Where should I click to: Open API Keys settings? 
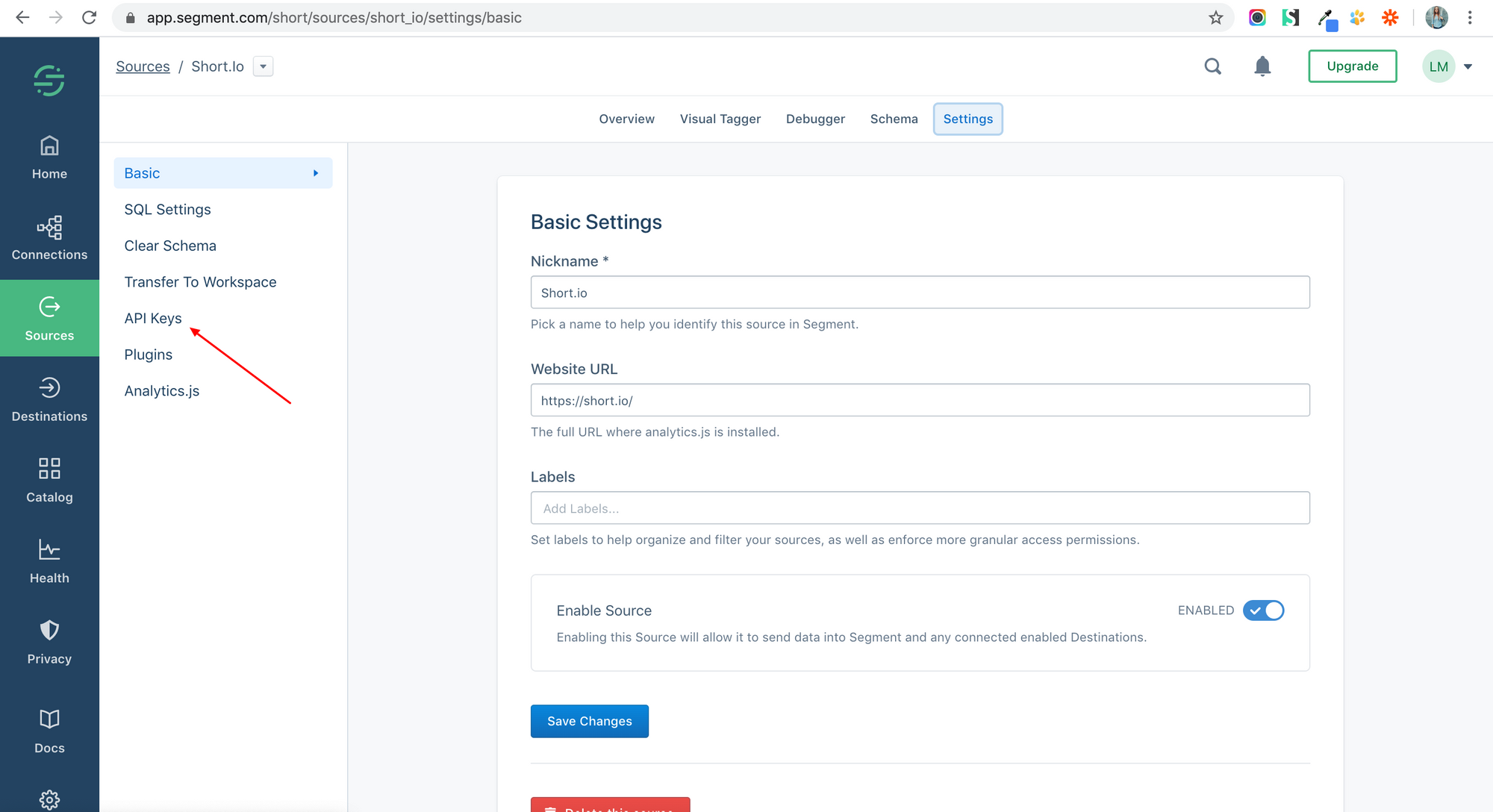(153, 318)
